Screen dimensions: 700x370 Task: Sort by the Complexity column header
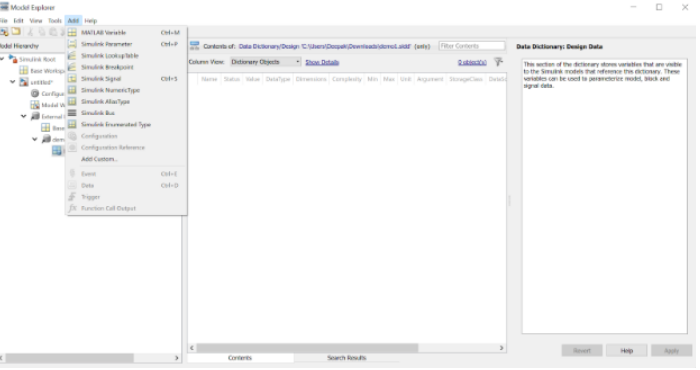(x=347, y=79)
